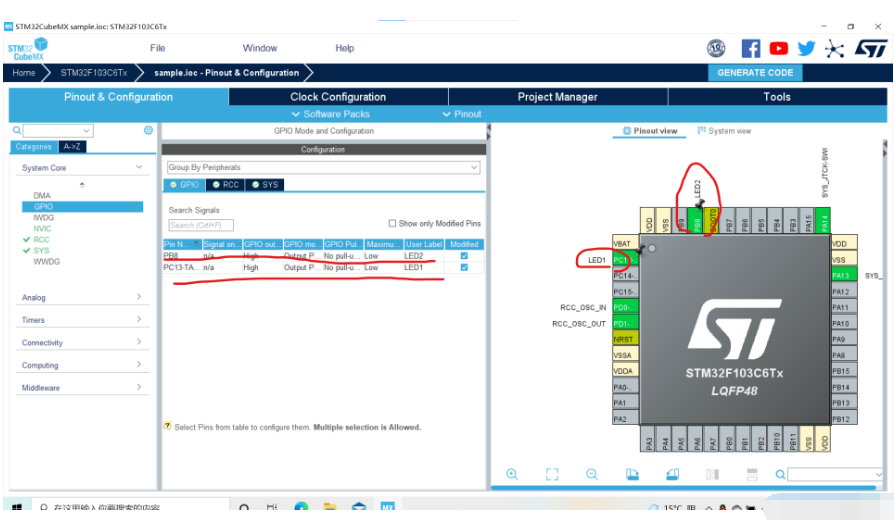The width and height of the screenshot is (894, 525).
Task: Zoom in on the chip pinout
Action: pyautogui.click(x=512, y=474)
